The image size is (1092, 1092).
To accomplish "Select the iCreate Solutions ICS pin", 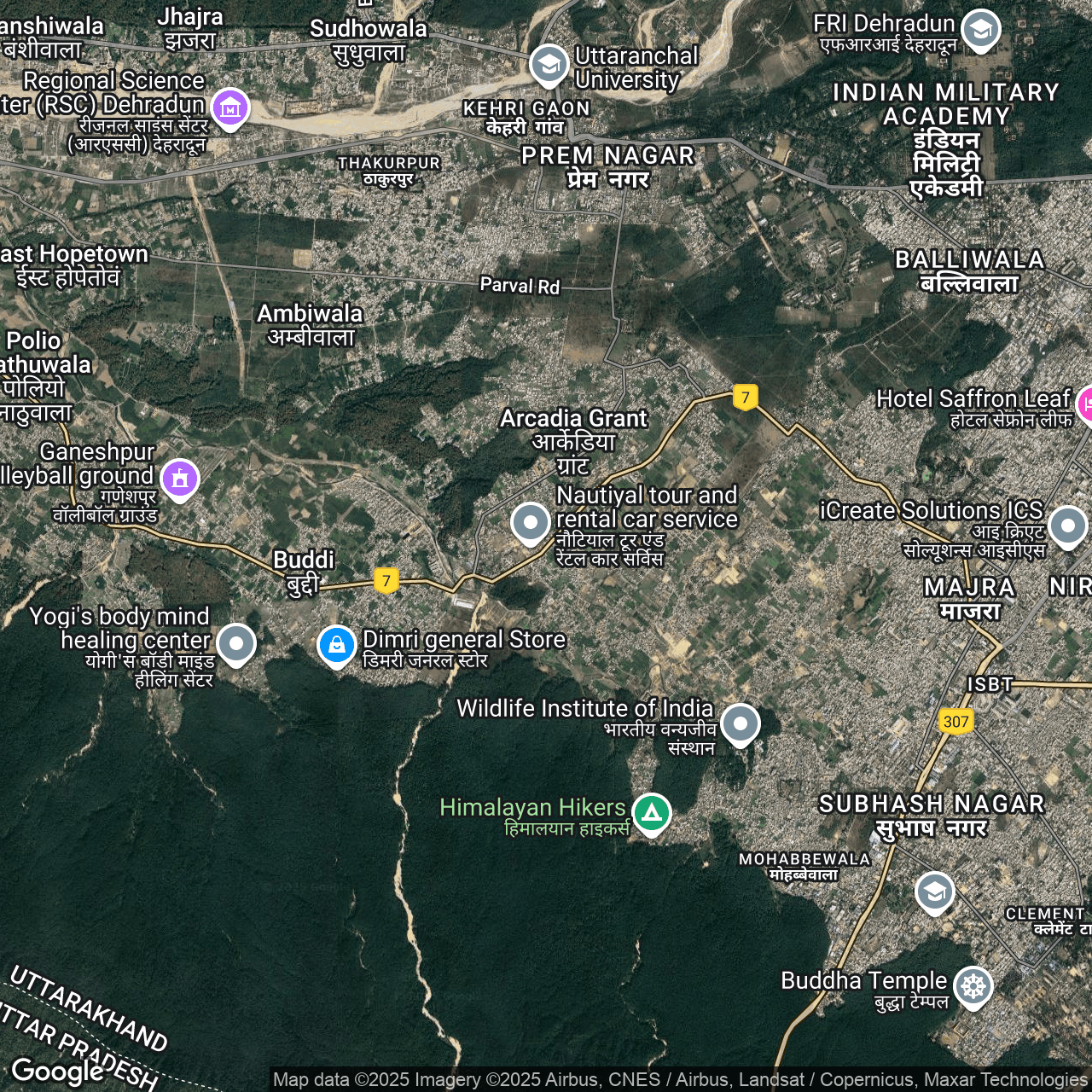I will pyautogui.click(x=1067, y=526).
